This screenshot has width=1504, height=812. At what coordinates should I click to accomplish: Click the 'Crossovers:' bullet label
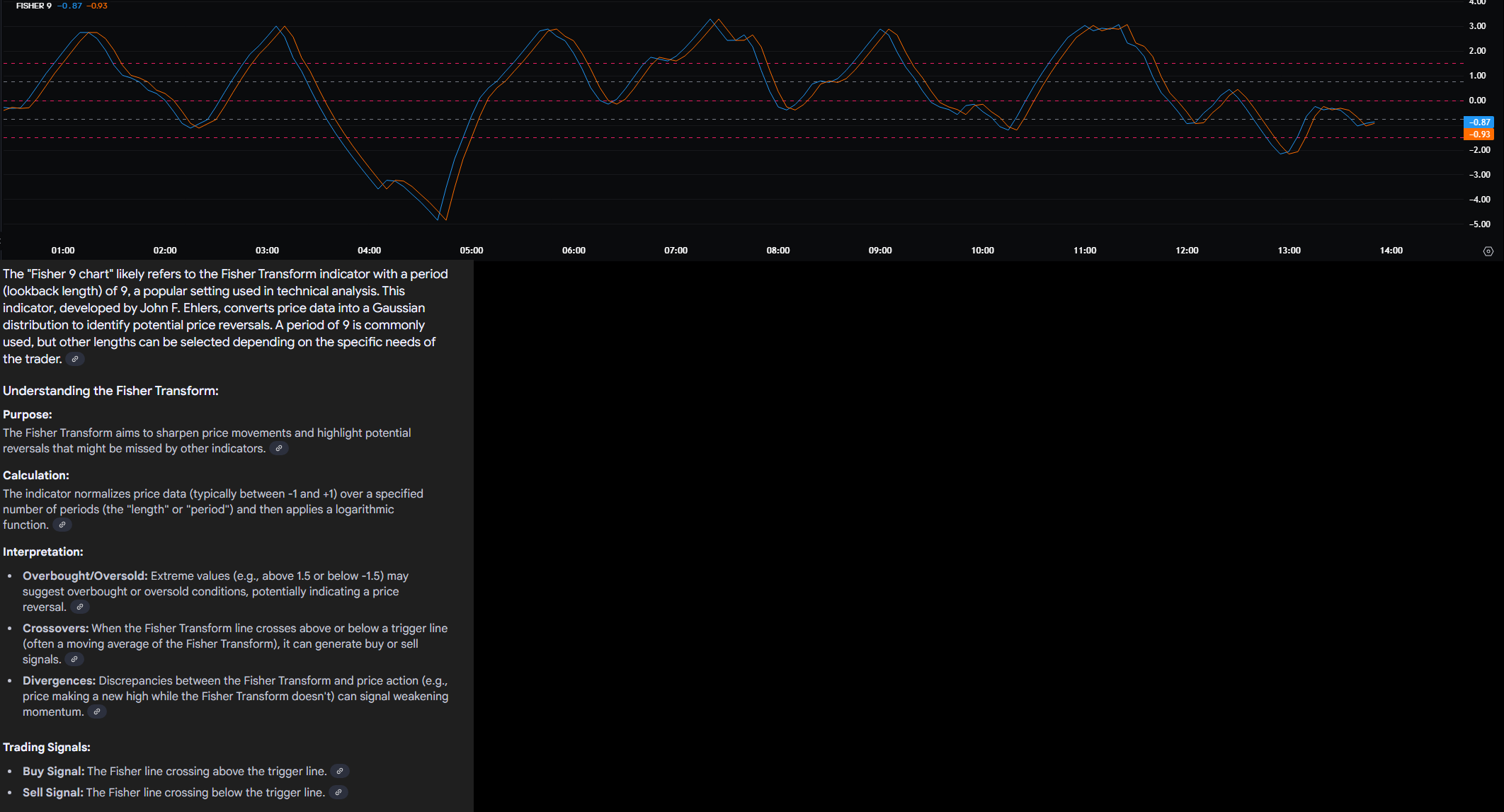click(x=56, y=629)
